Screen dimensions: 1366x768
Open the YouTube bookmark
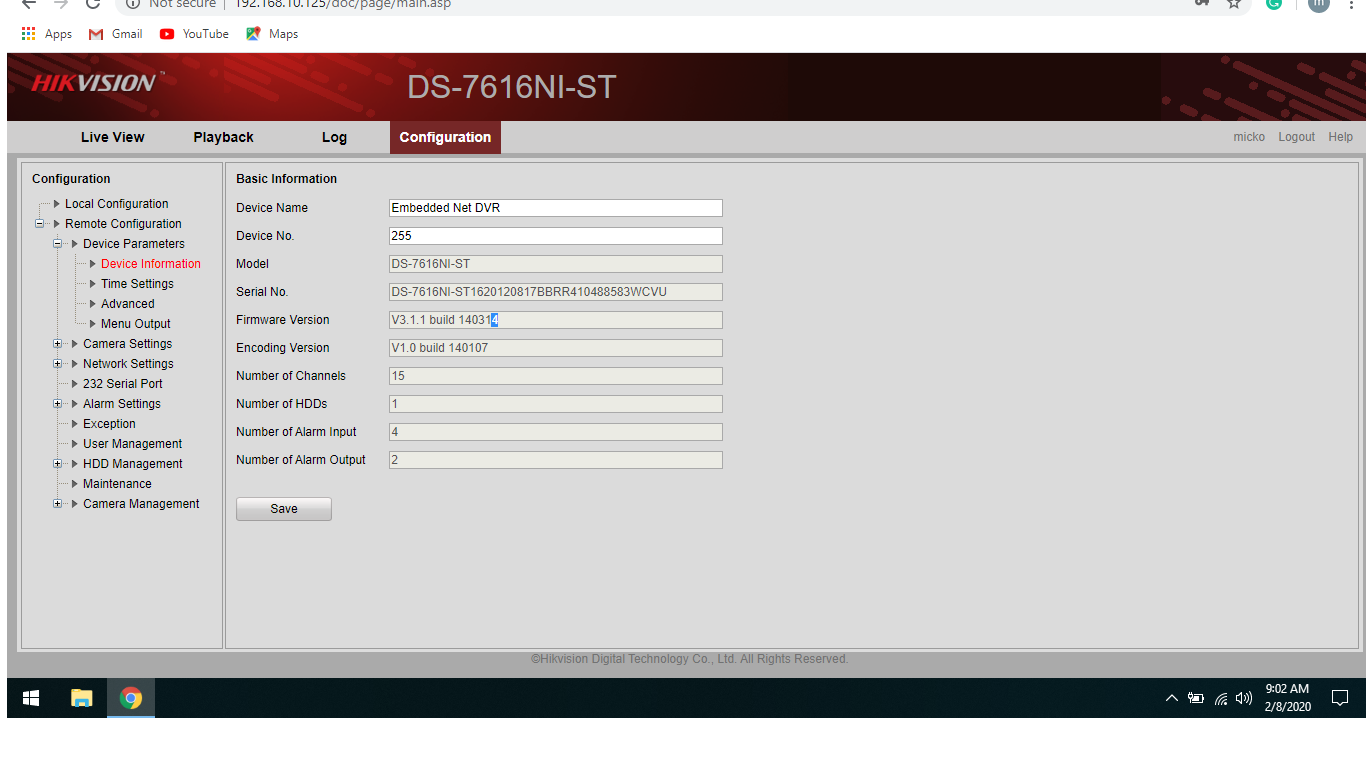coord(194,34)
